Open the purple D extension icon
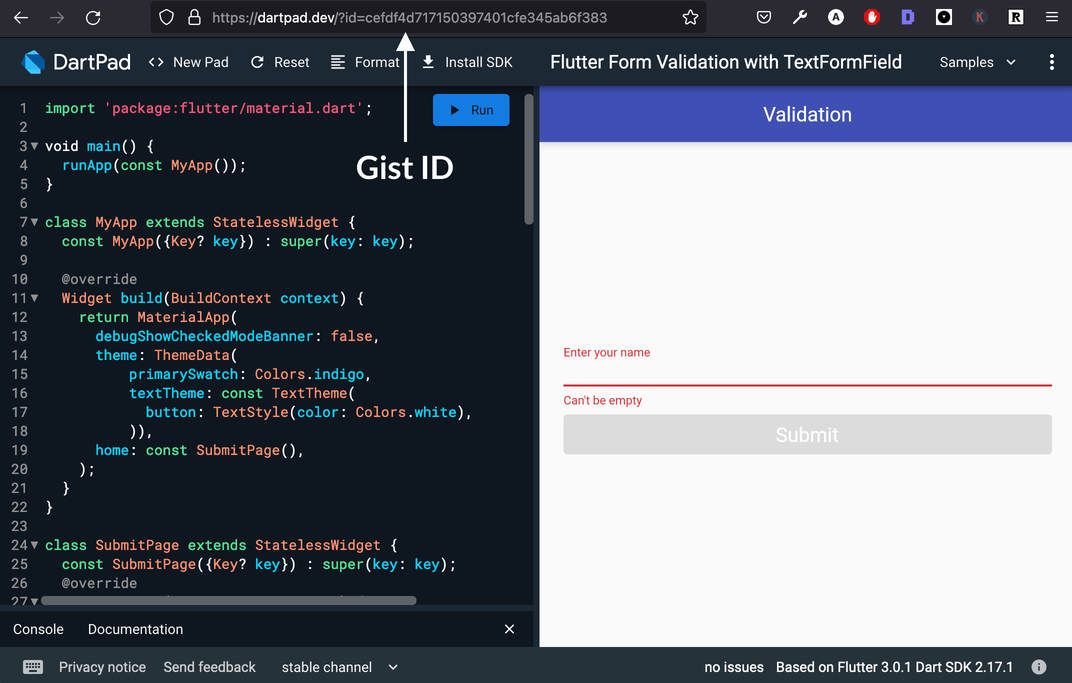This screenshot has height=683, width=1072. 907,18
